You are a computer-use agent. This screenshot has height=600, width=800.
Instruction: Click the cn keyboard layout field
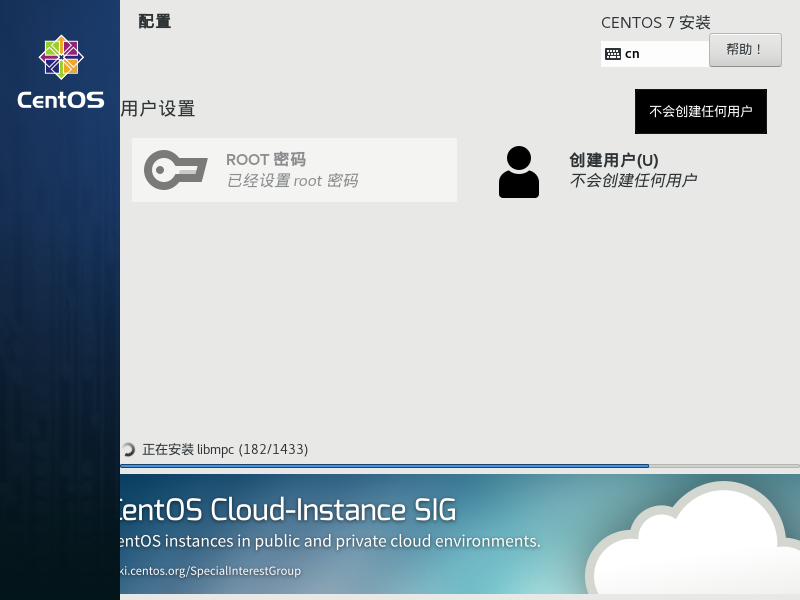click(x=655, y=54)
